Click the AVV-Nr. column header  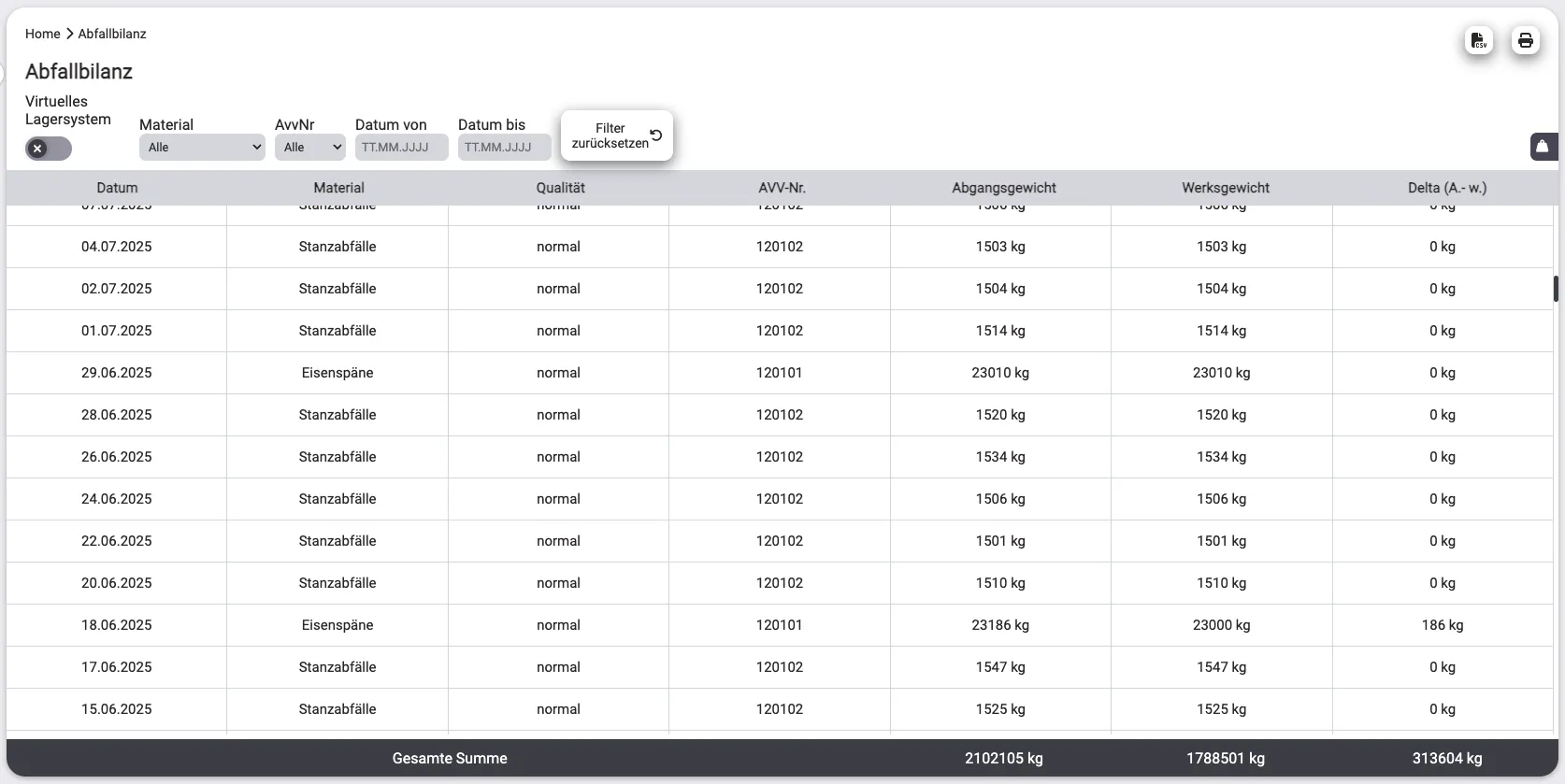click(x=781, y=188)
